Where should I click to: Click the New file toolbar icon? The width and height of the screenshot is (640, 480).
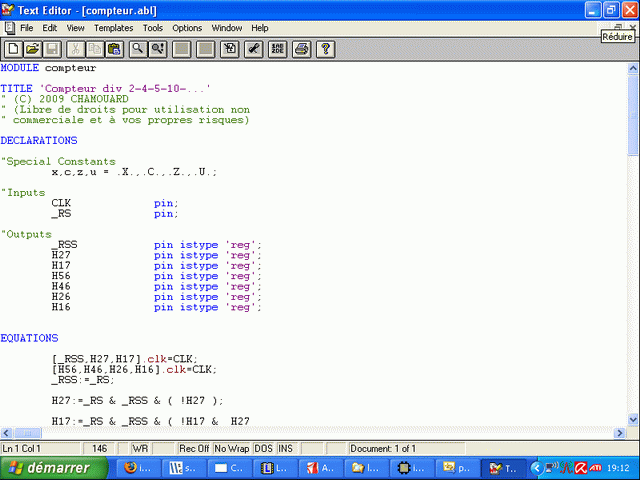point(12,48)
